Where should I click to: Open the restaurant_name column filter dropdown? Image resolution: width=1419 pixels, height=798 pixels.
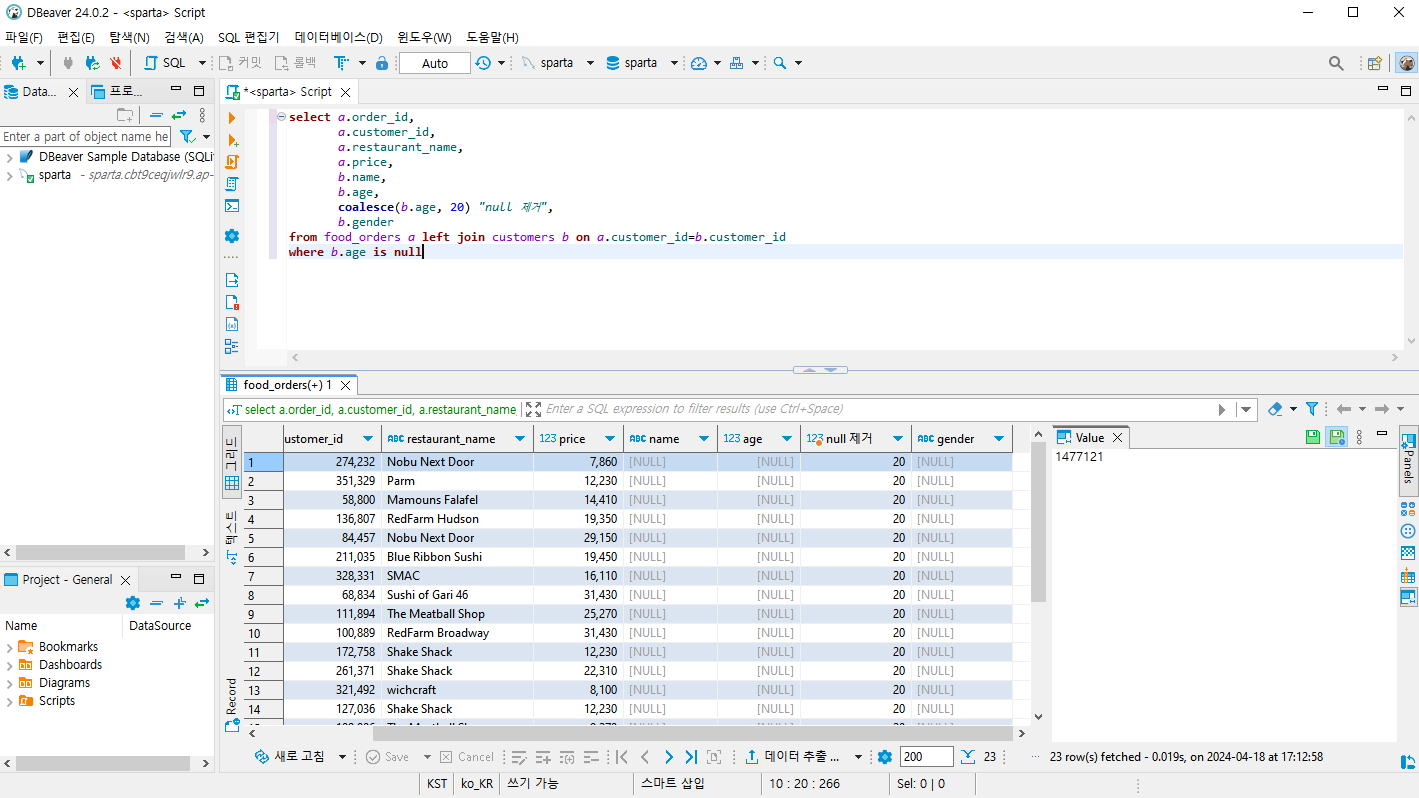520,439
